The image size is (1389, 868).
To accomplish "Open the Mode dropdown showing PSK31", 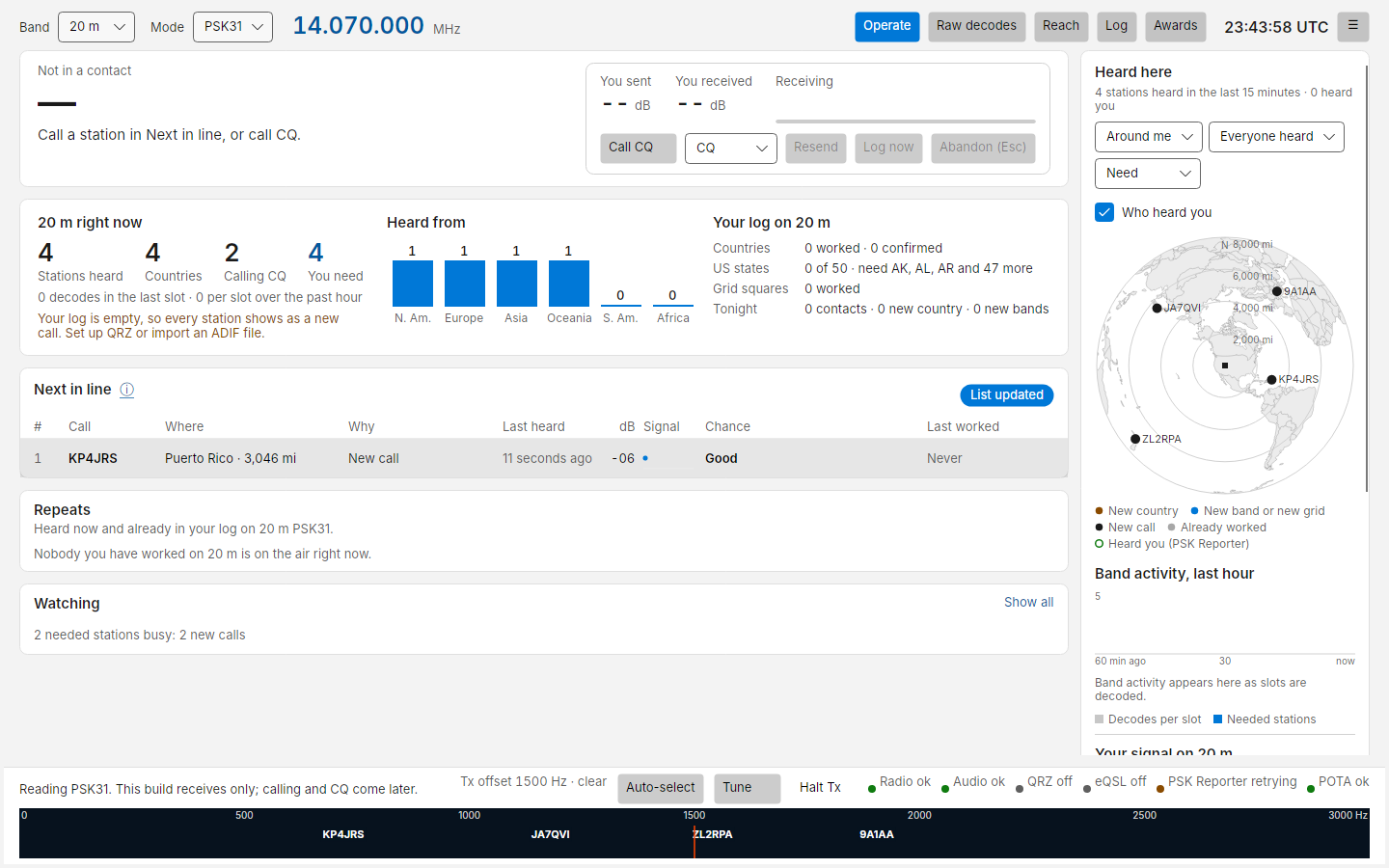I will tap(232, 27).
